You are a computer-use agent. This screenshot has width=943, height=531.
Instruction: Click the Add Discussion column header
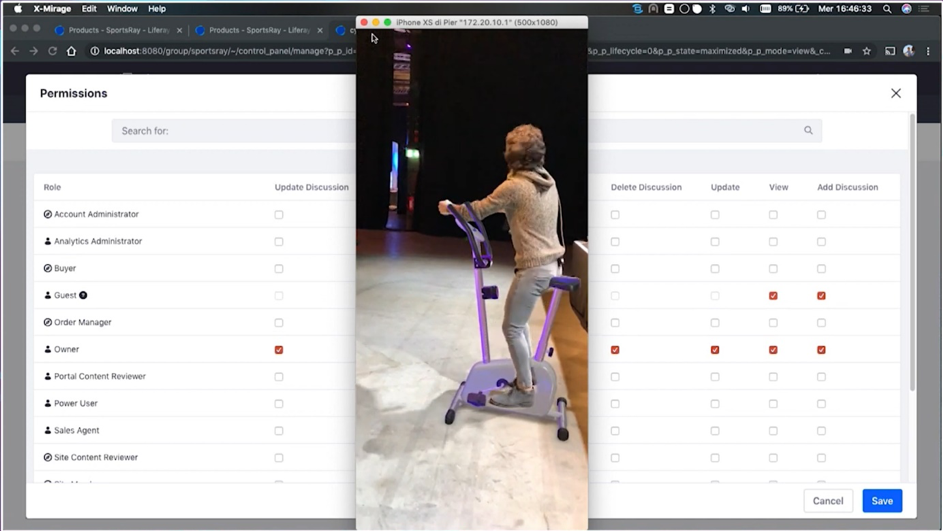click(x=847, y=187)
